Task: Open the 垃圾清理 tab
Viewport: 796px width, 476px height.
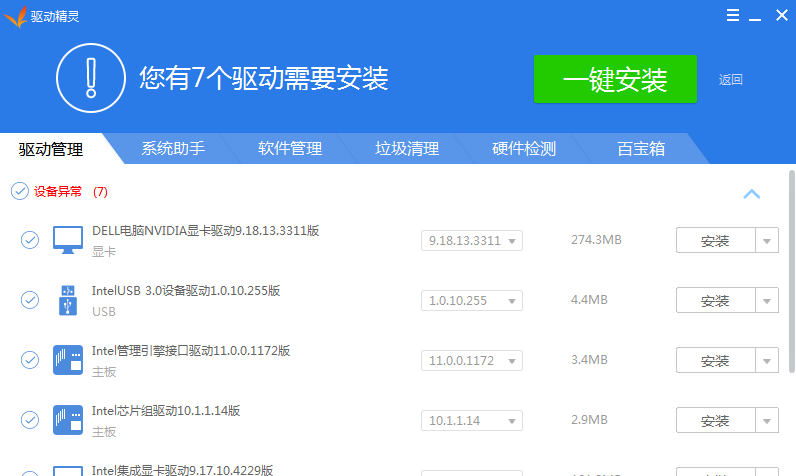Action: (407, 149)
